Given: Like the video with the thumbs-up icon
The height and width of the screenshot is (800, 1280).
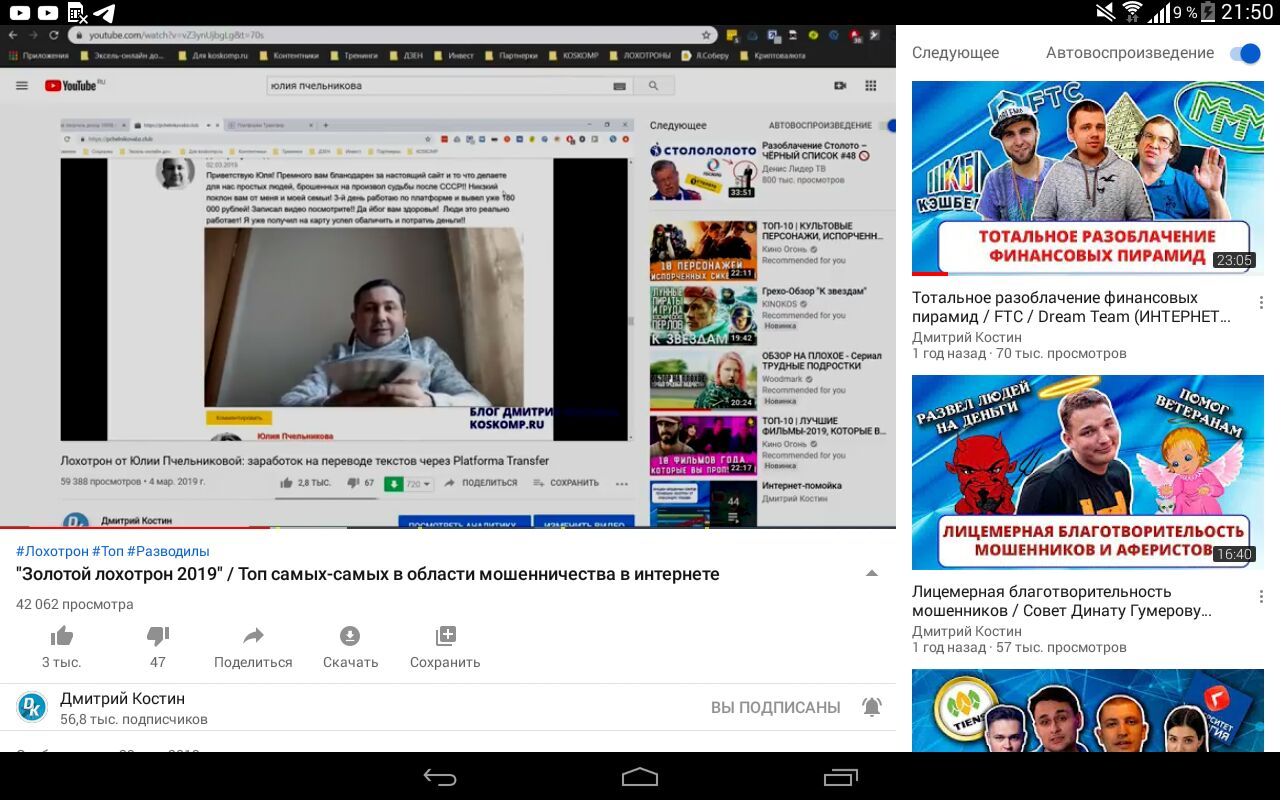Looking at the screenshot, I should point(62,636).
